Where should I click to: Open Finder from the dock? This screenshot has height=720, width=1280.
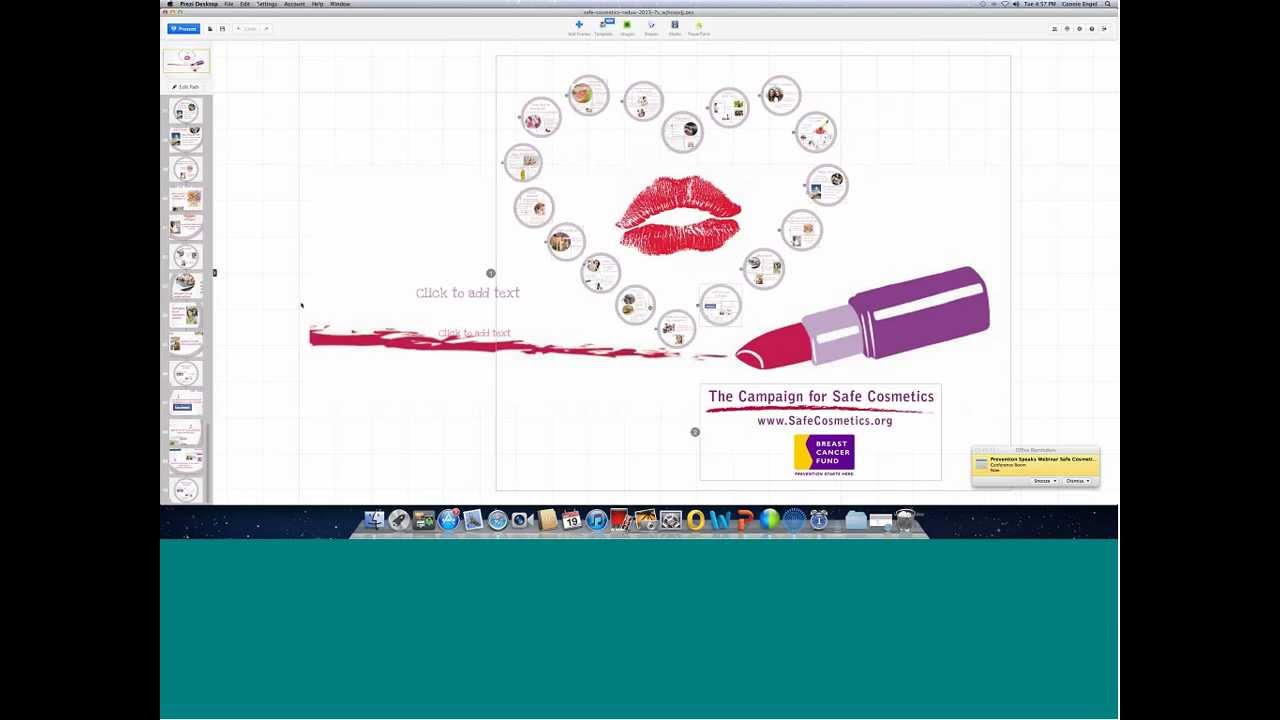pos(374,520)
